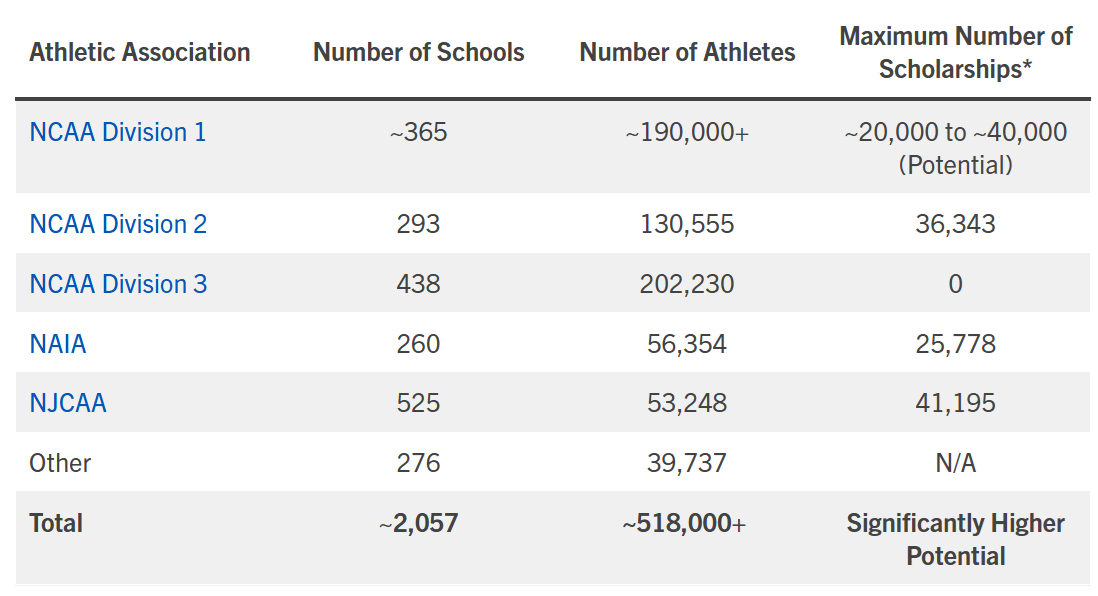Select the ~2,057 total schools cell
The width and height of the screenshot is (1098, 596).
[418, 523]
